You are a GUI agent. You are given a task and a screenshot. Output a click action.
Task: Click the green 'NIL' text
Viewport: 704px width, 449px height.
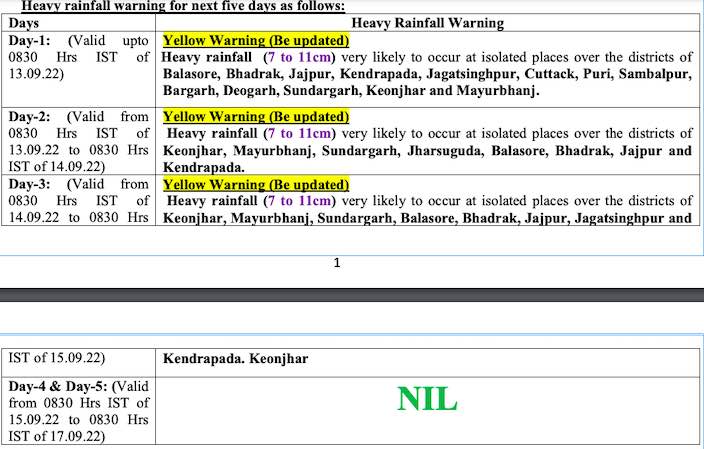(x=427, y=400)
